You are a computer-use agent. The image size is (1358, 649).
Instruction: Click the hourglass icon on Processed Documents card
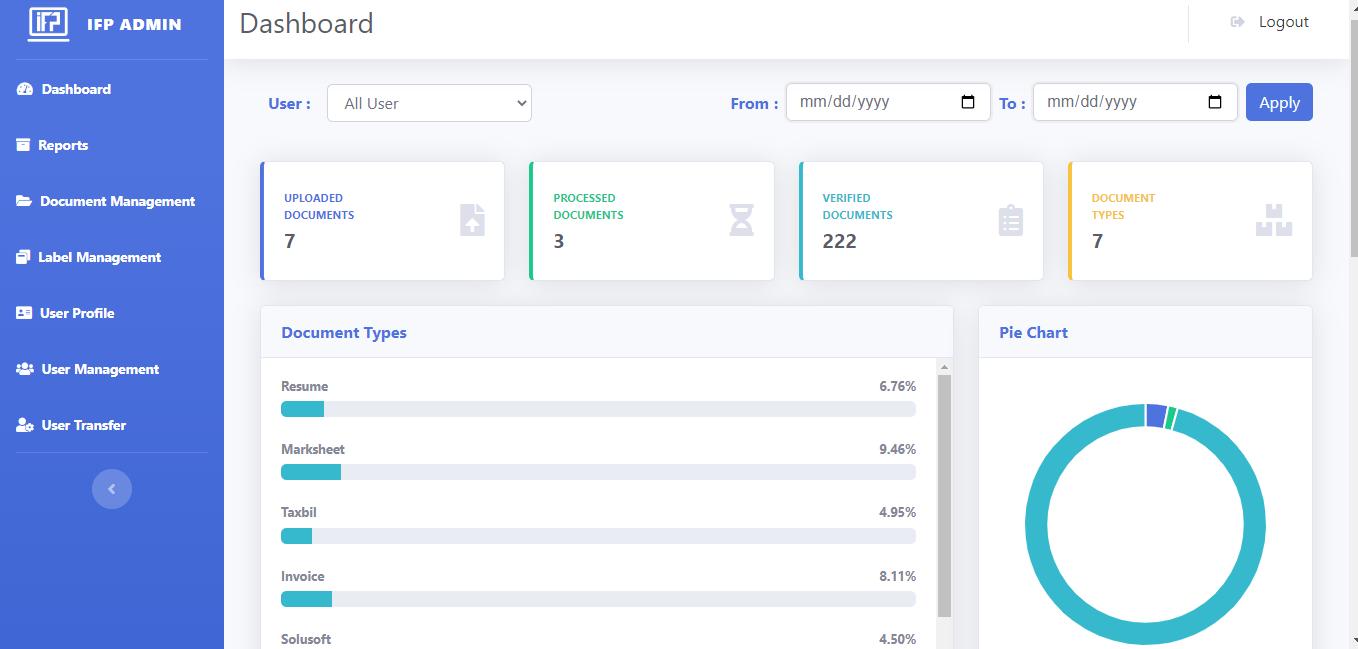coord(741,220)
